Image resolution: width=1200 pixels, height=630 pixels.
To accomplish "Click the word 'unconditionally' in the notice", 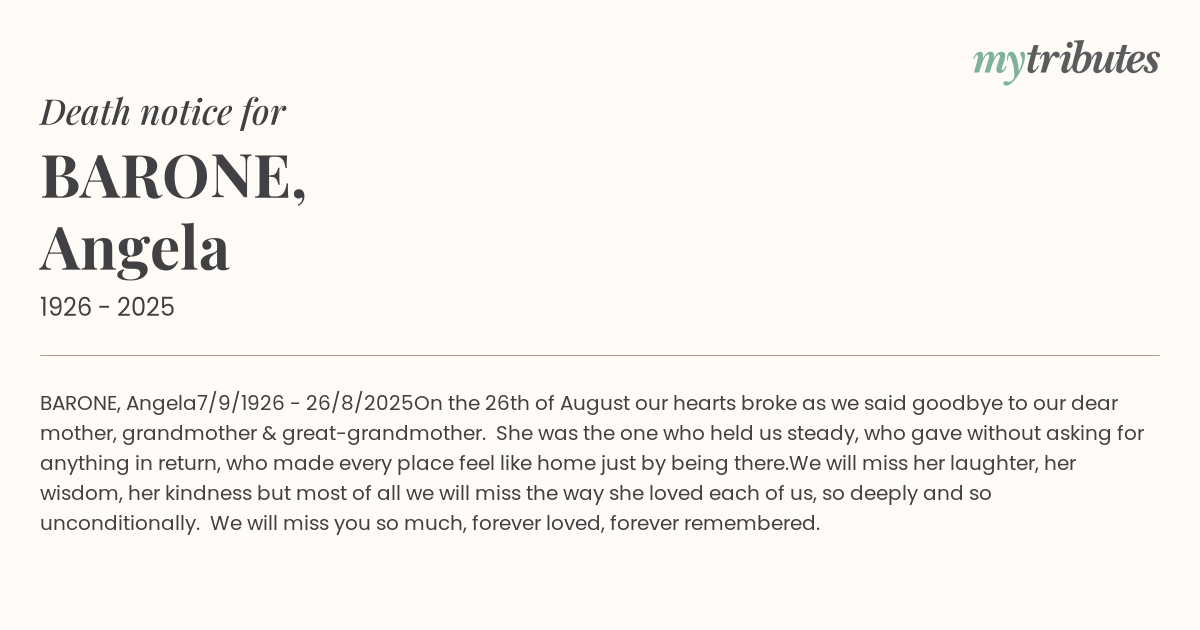I will pos(117,523).
